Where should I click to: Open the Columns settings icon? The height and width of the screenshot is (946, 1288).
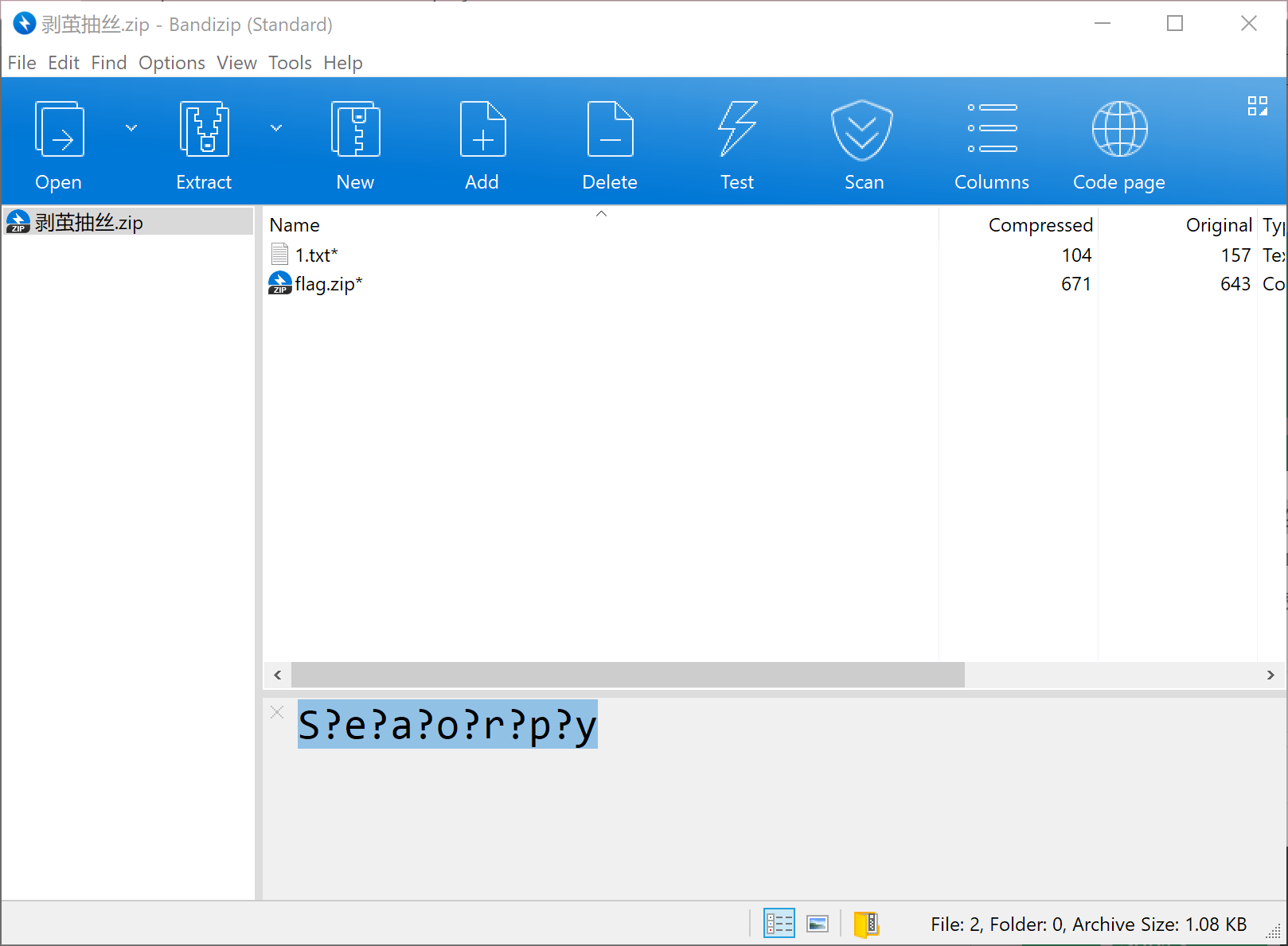pos(992,130)
